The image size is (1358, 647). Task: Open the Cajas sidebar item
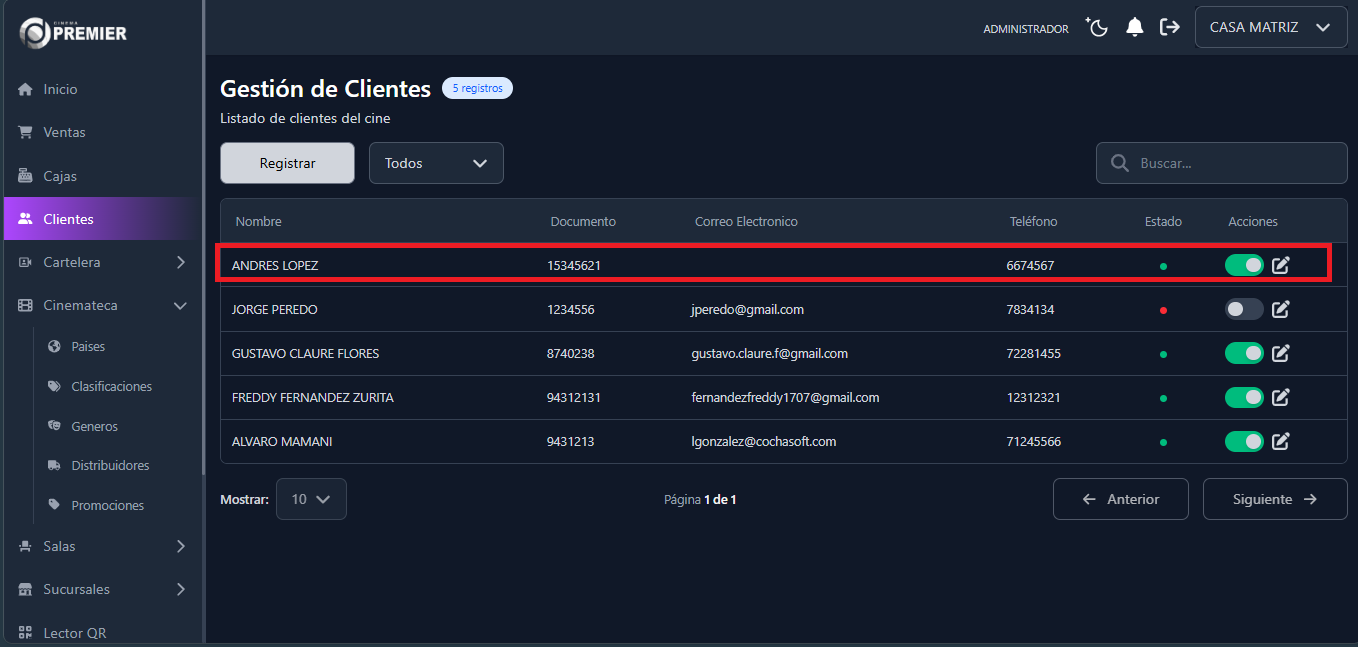click(x=60, y=176)
